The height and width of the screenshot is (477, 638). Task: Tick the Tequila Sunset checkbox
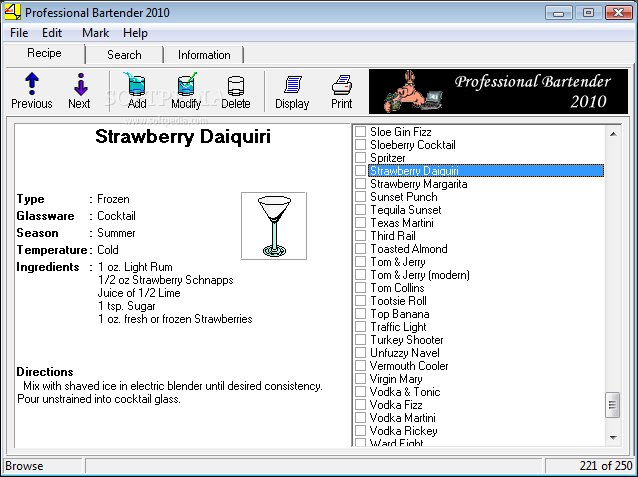click(x=361, y=210)
